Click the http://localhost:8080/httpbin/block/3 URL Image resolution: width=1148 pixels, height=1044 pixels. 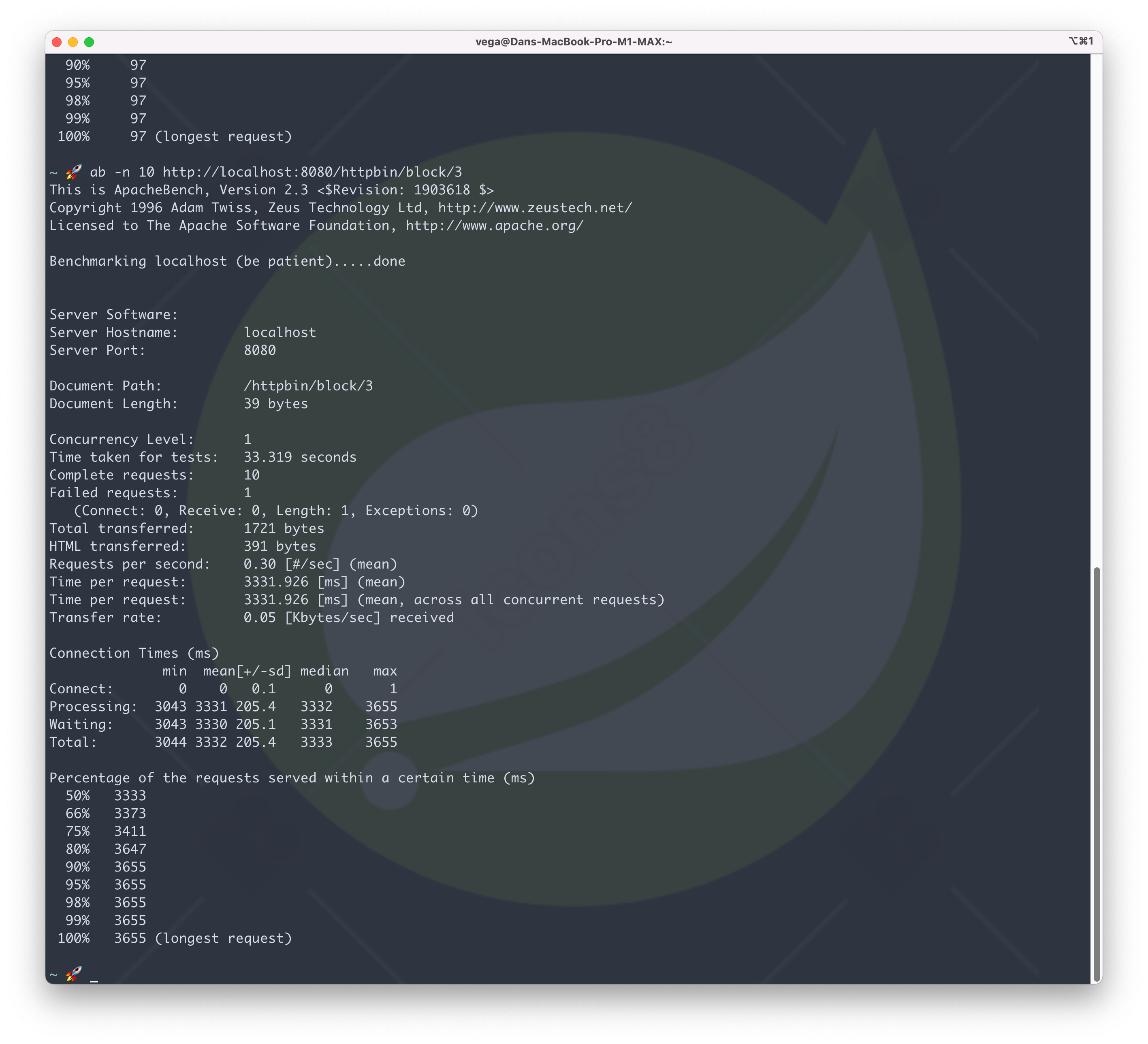tap(312, 172)
